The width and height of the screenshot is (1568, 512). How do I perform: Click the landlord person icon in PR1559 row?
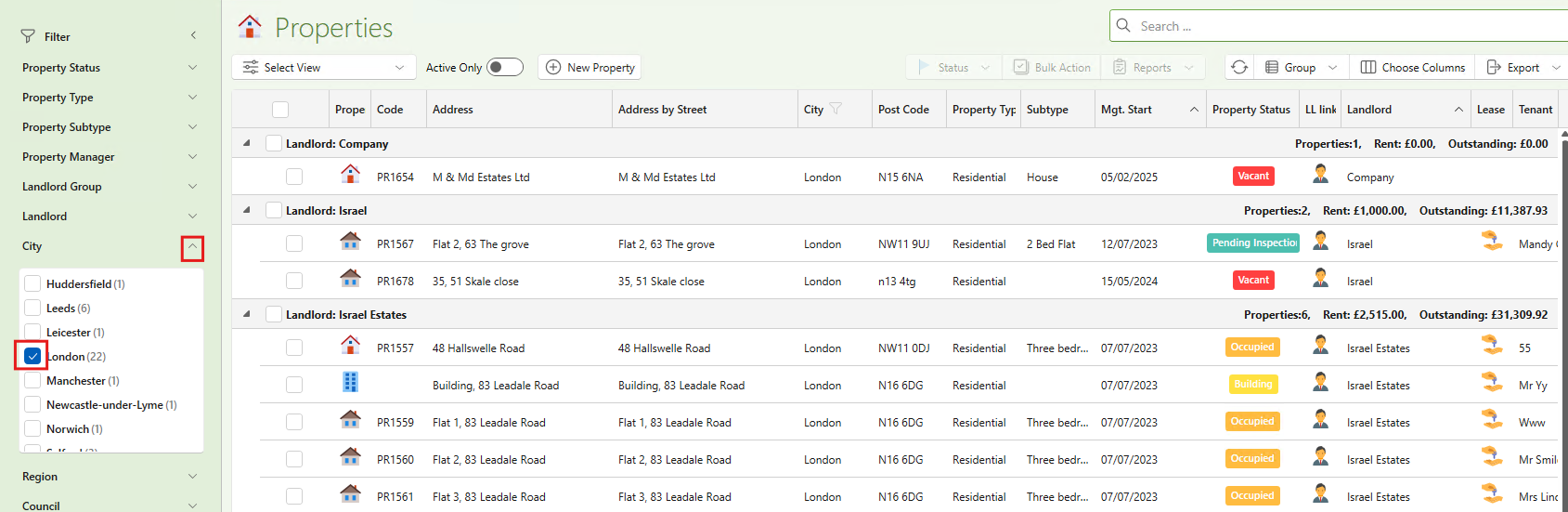1320,419
